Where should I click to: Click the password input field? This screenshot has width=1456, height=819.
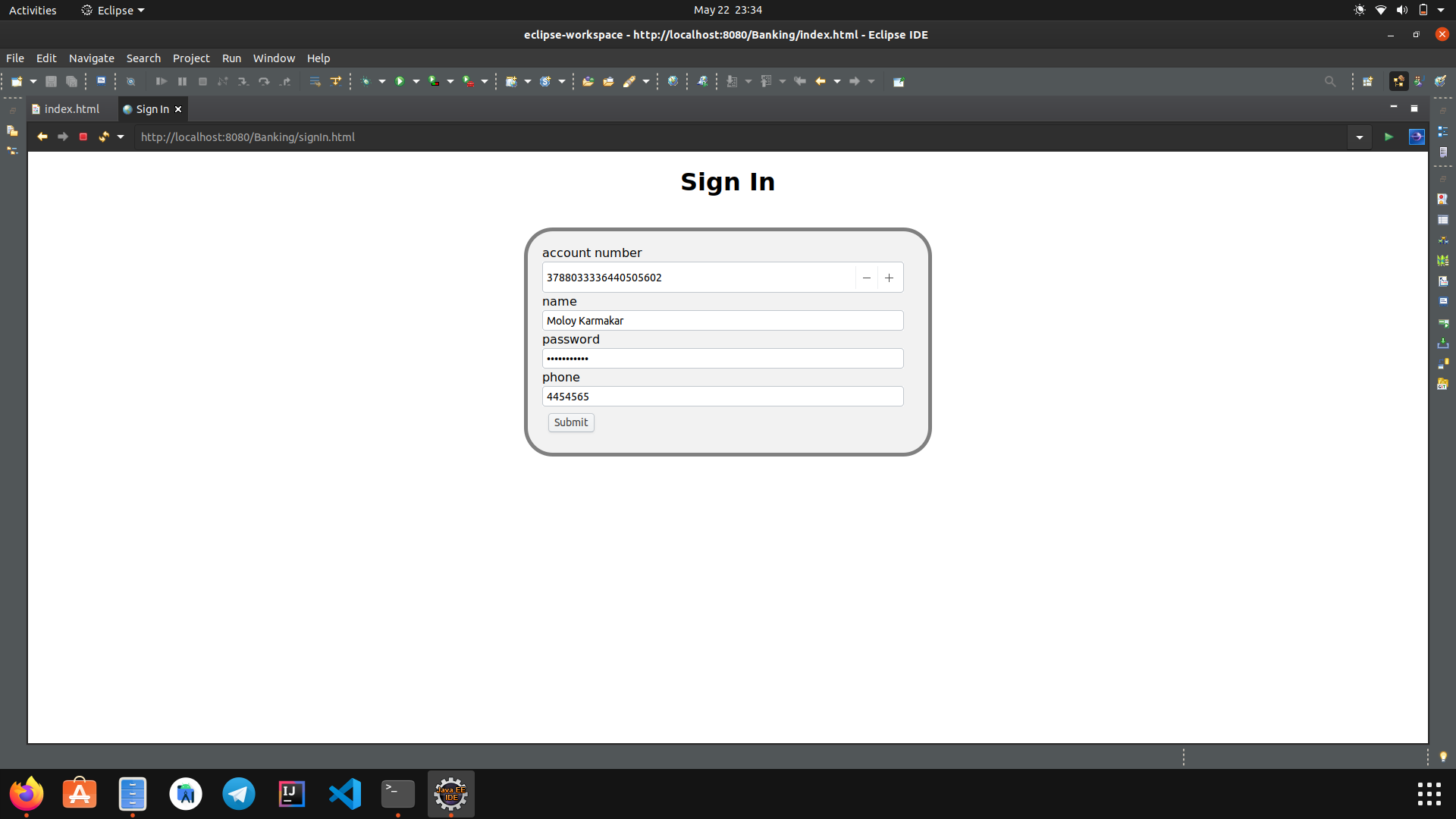(722, 358)
